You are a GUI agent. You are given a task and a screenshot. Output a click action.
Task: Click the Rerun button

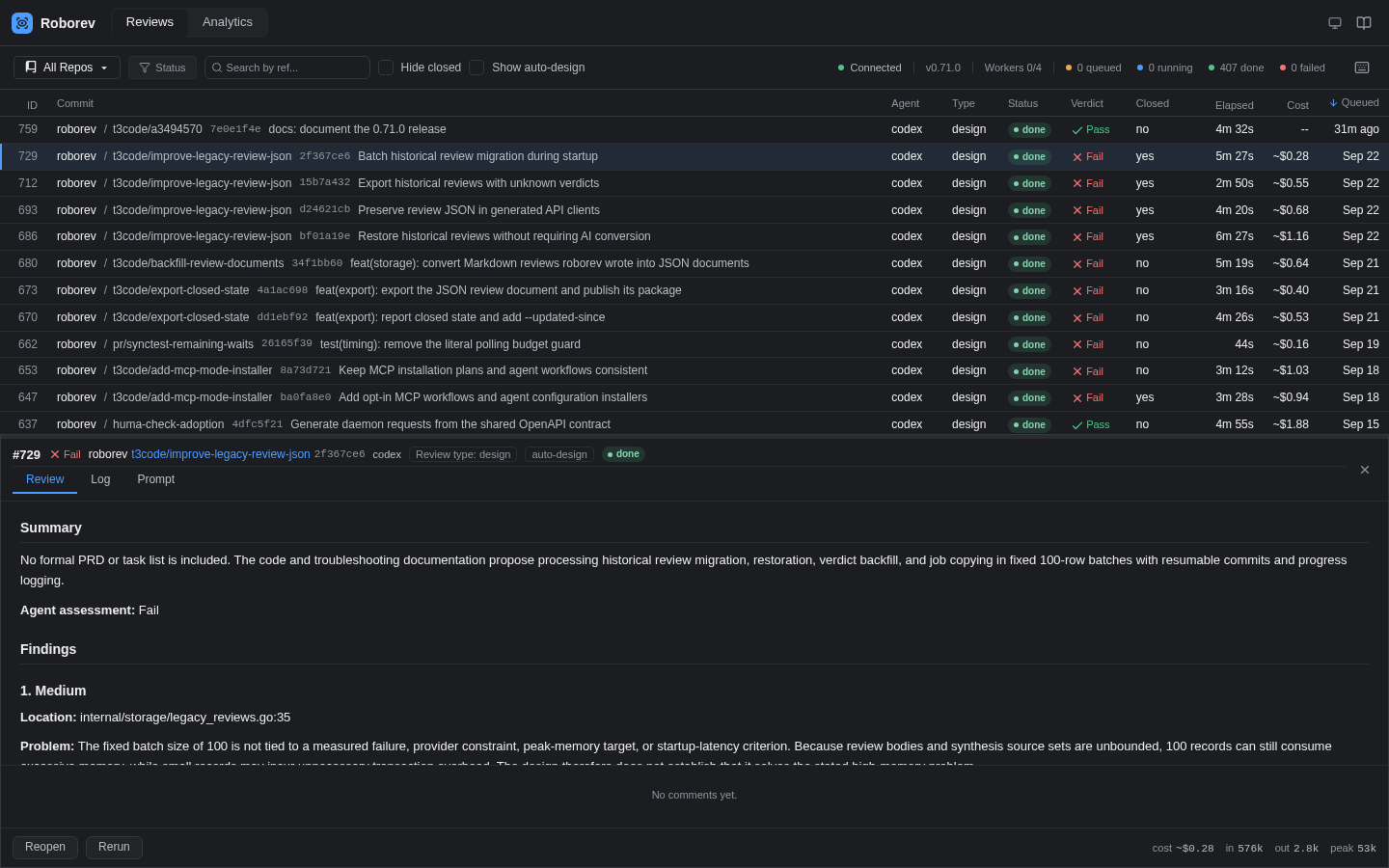pos(114,847)
